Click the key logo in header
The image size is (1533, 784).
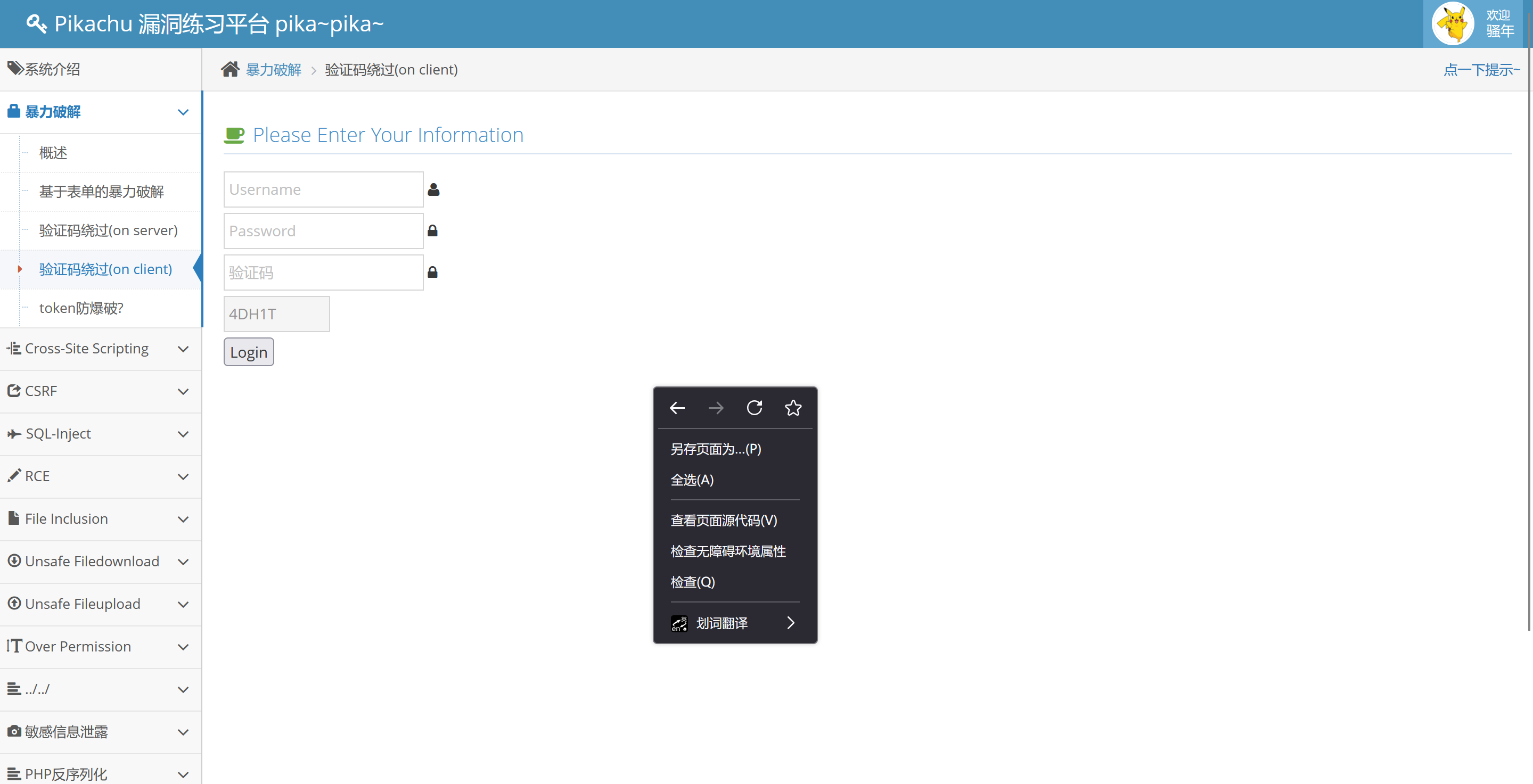click(36, 24)
